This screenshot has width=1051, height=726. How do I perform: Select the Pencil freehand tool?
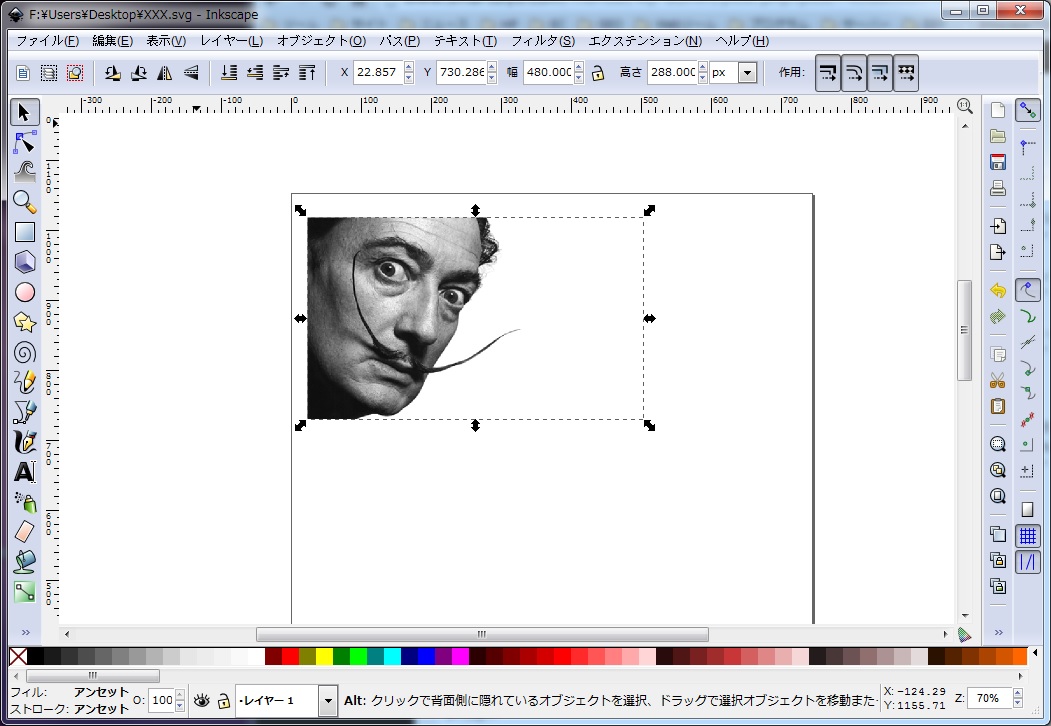click(24, 382)
